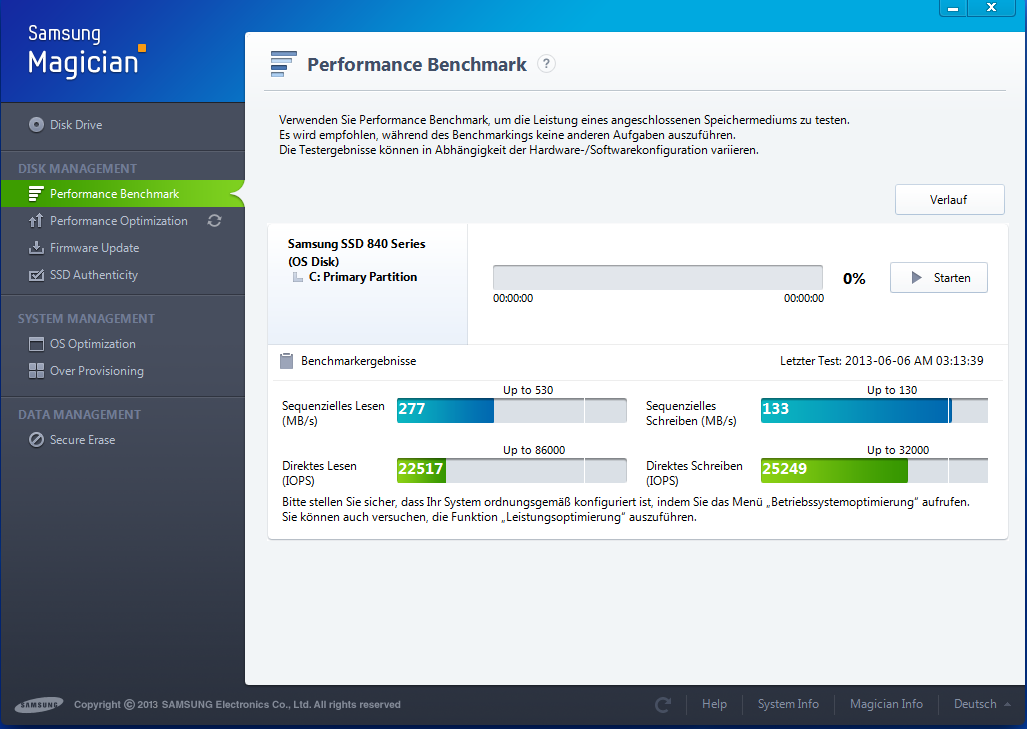Click the 'Up to 130' label

tap(892, 390)
